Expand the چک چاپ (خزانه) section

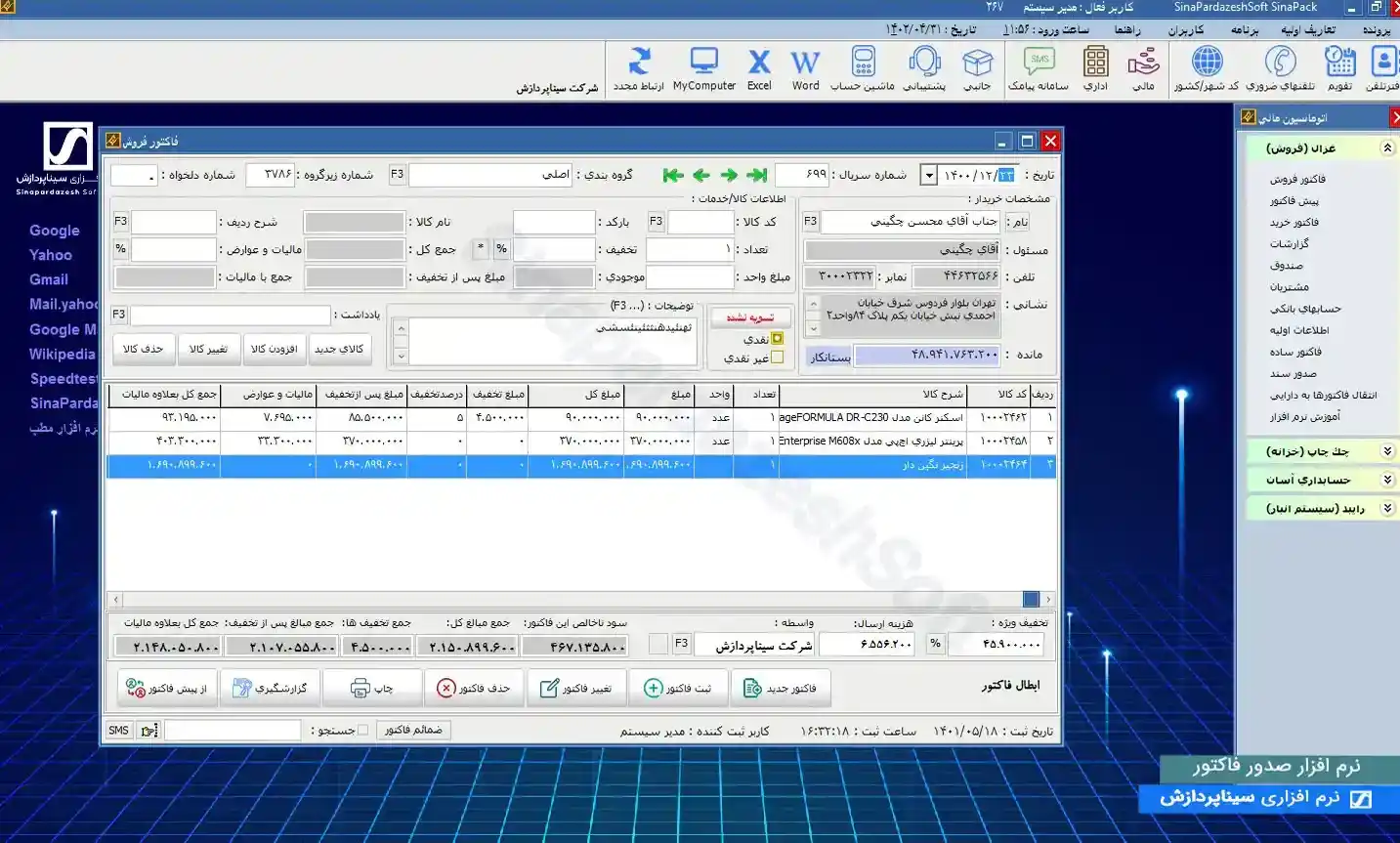click(x=1387, y=451)
